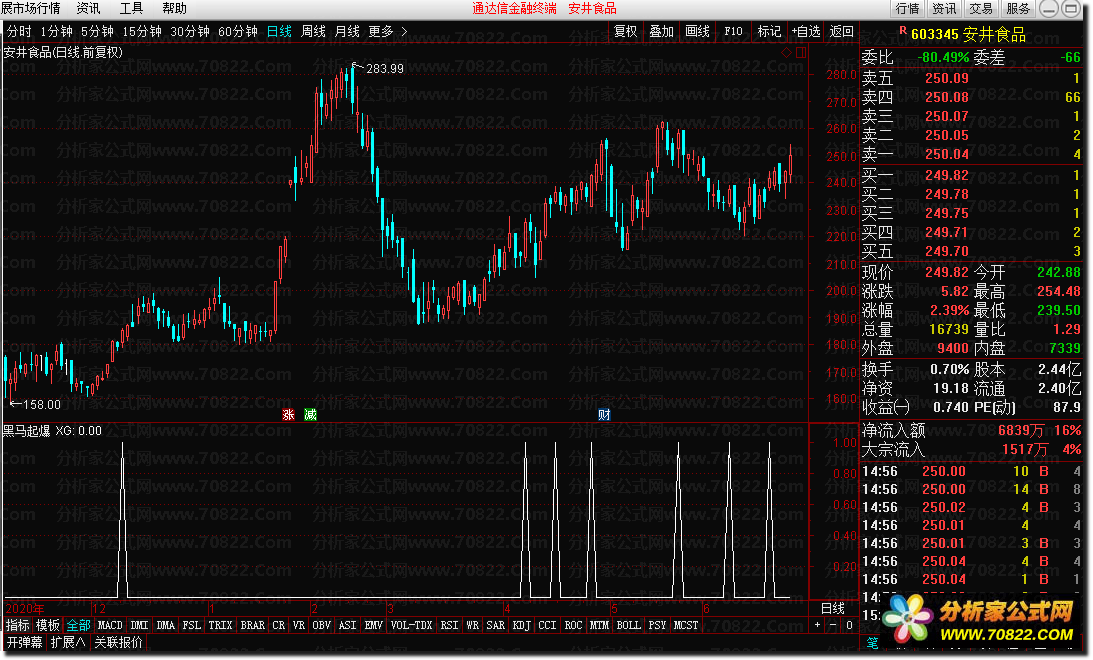The image size is (1093, 660).
Task: Switch to the 日线 daily period
Action: [x=280, y=31]
